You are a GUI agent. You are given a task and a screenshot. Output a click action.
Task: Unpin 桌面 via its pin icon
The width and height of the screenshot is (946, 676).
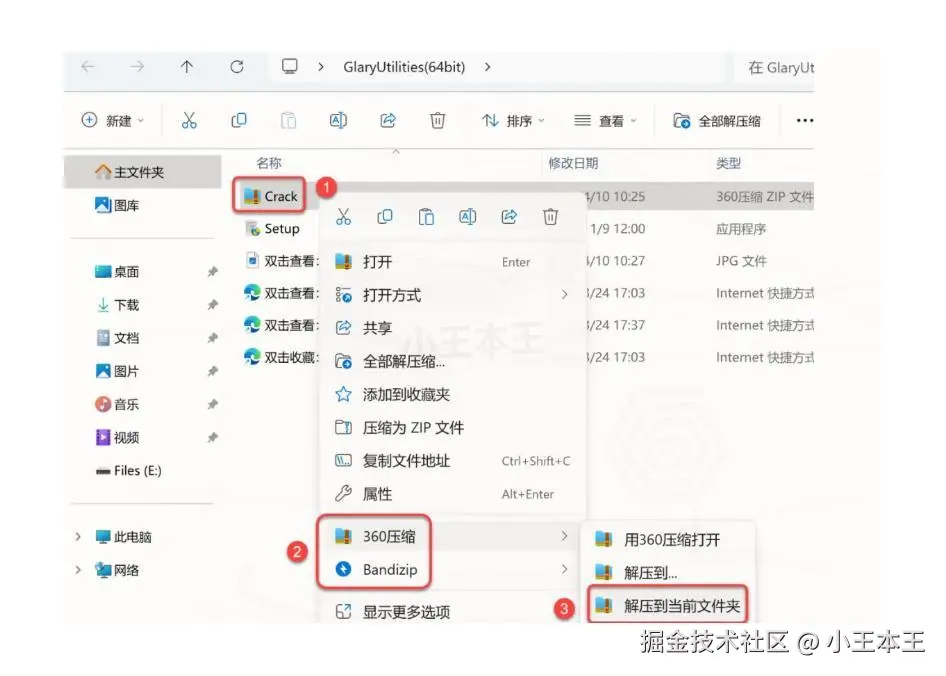tap(212, 272)
